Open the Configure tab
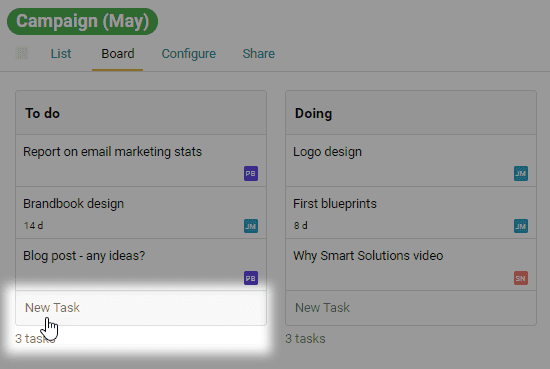The image size is (550, 369). pos(189,54)
